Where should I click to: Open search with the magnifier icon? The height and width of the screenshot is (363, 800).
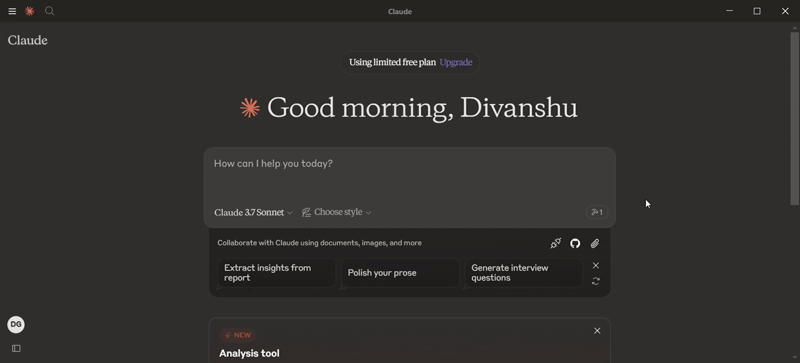click(49, 11)
